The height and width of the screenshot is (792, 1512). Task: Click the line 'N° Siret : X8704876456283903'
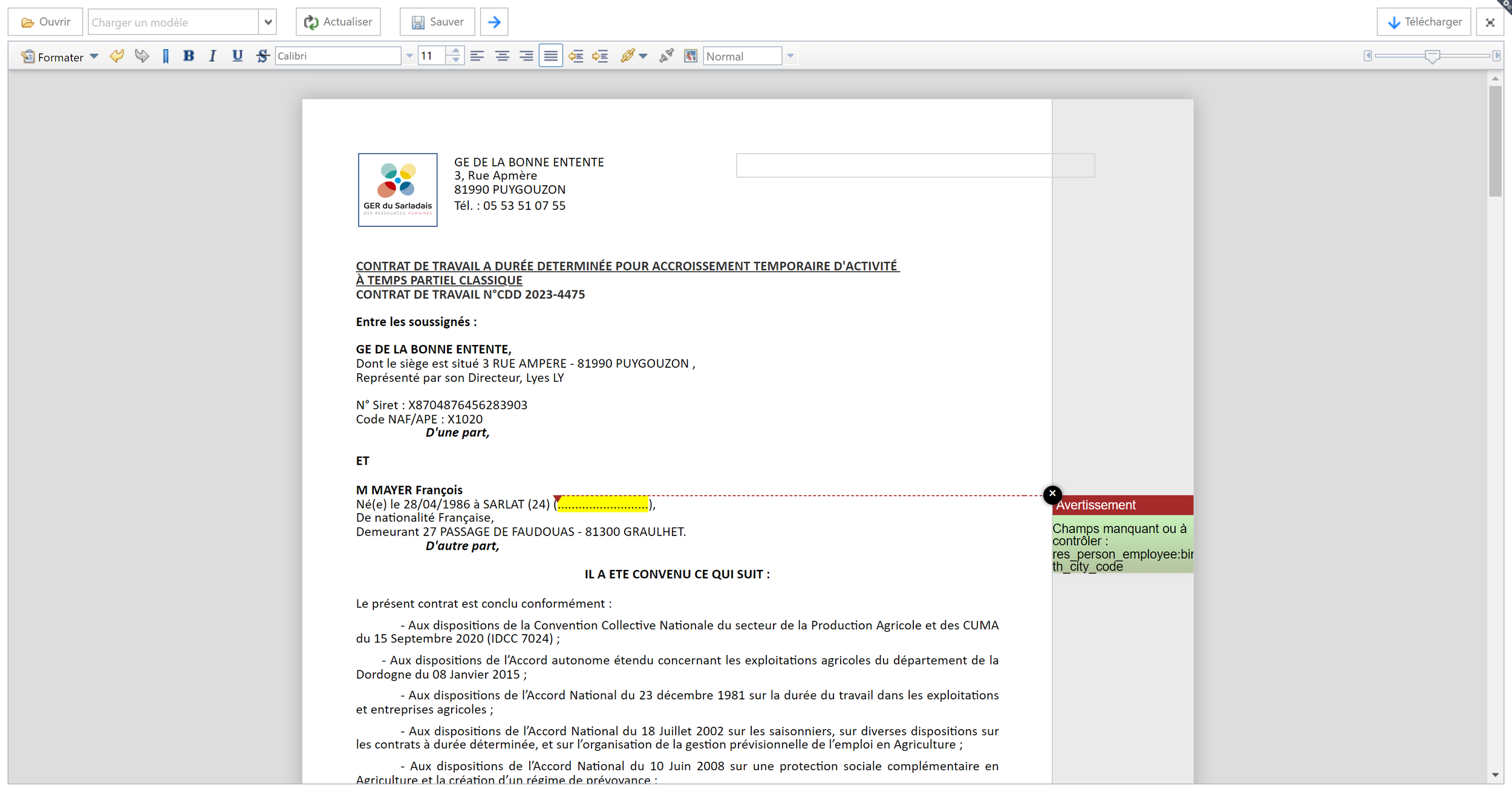(442, 405)
